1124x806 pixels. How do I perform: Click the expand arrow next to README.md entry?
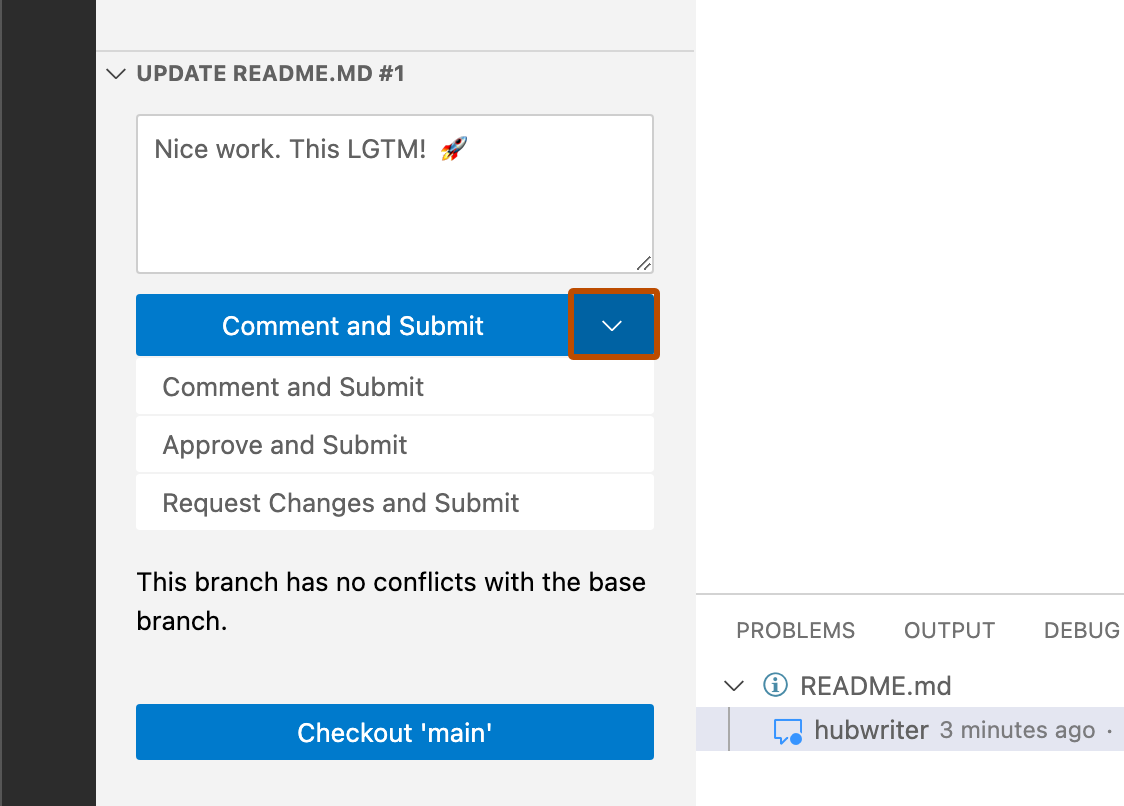point(734,685)
